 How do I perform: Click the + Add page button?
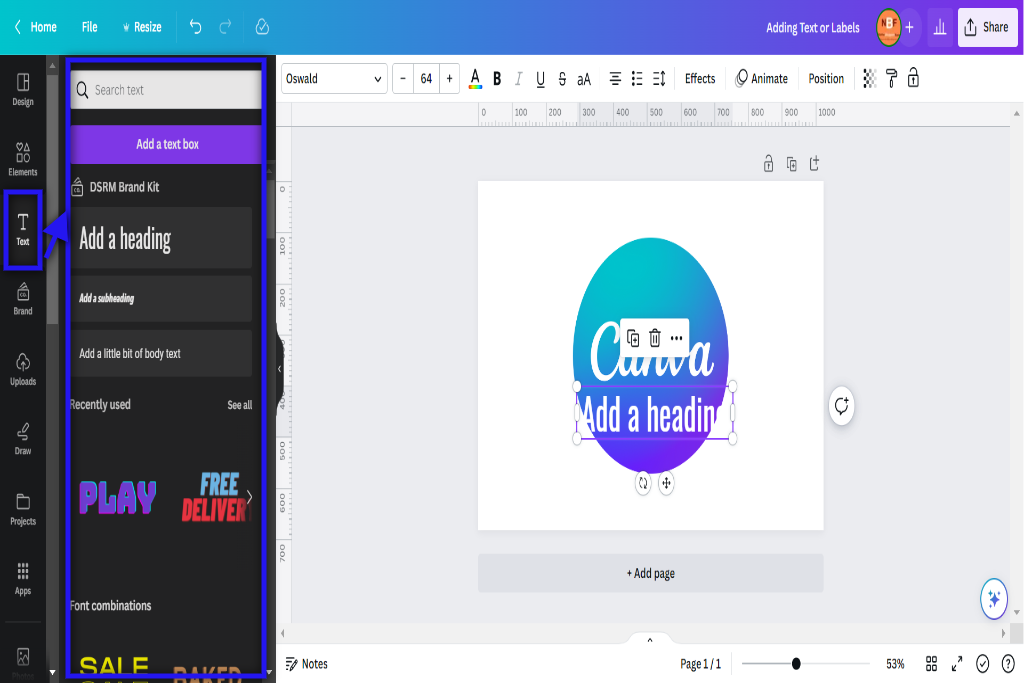[650, 573]
